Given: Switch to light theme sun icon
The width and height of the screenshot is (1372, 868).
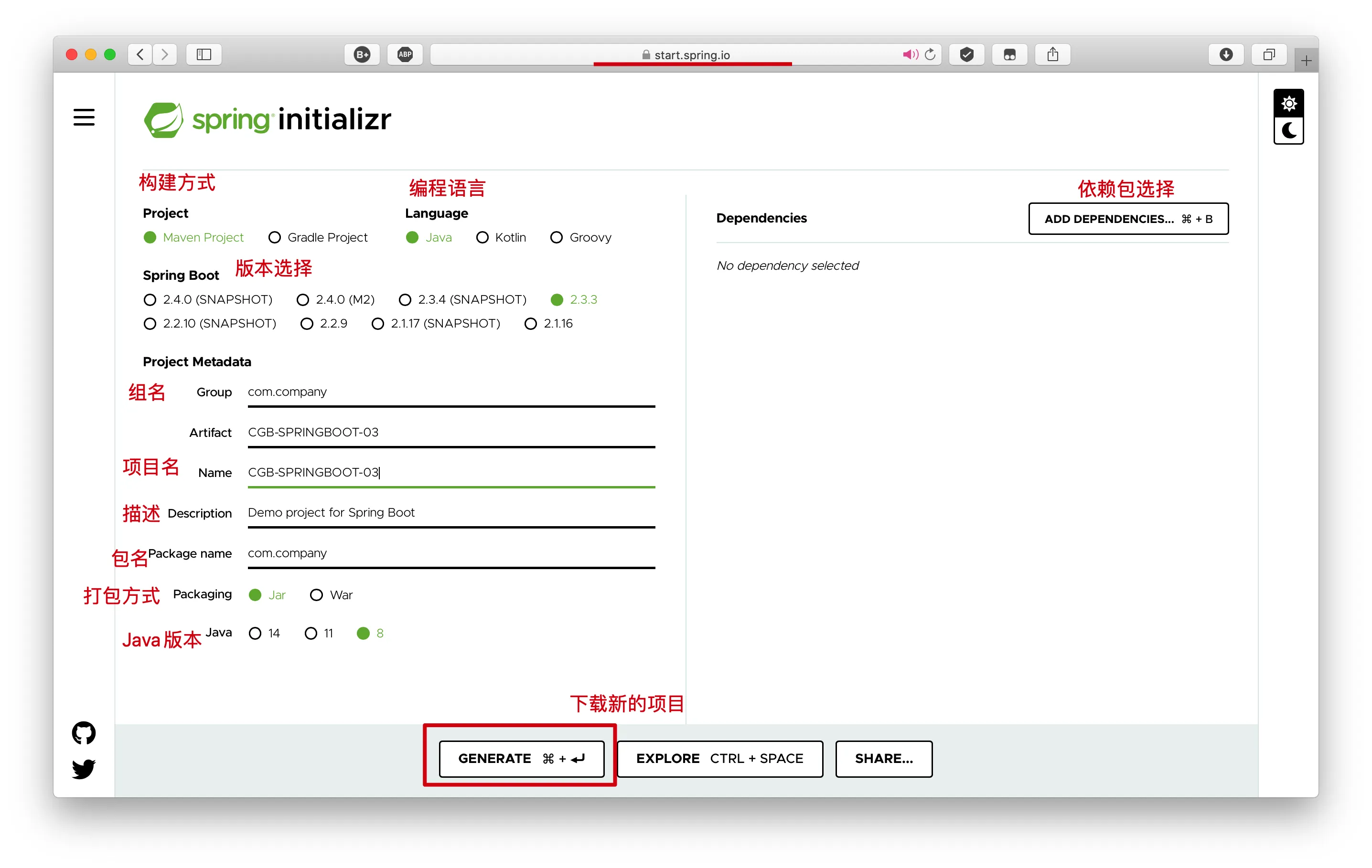Looking at the screenshot, I should pos(1288,103).
